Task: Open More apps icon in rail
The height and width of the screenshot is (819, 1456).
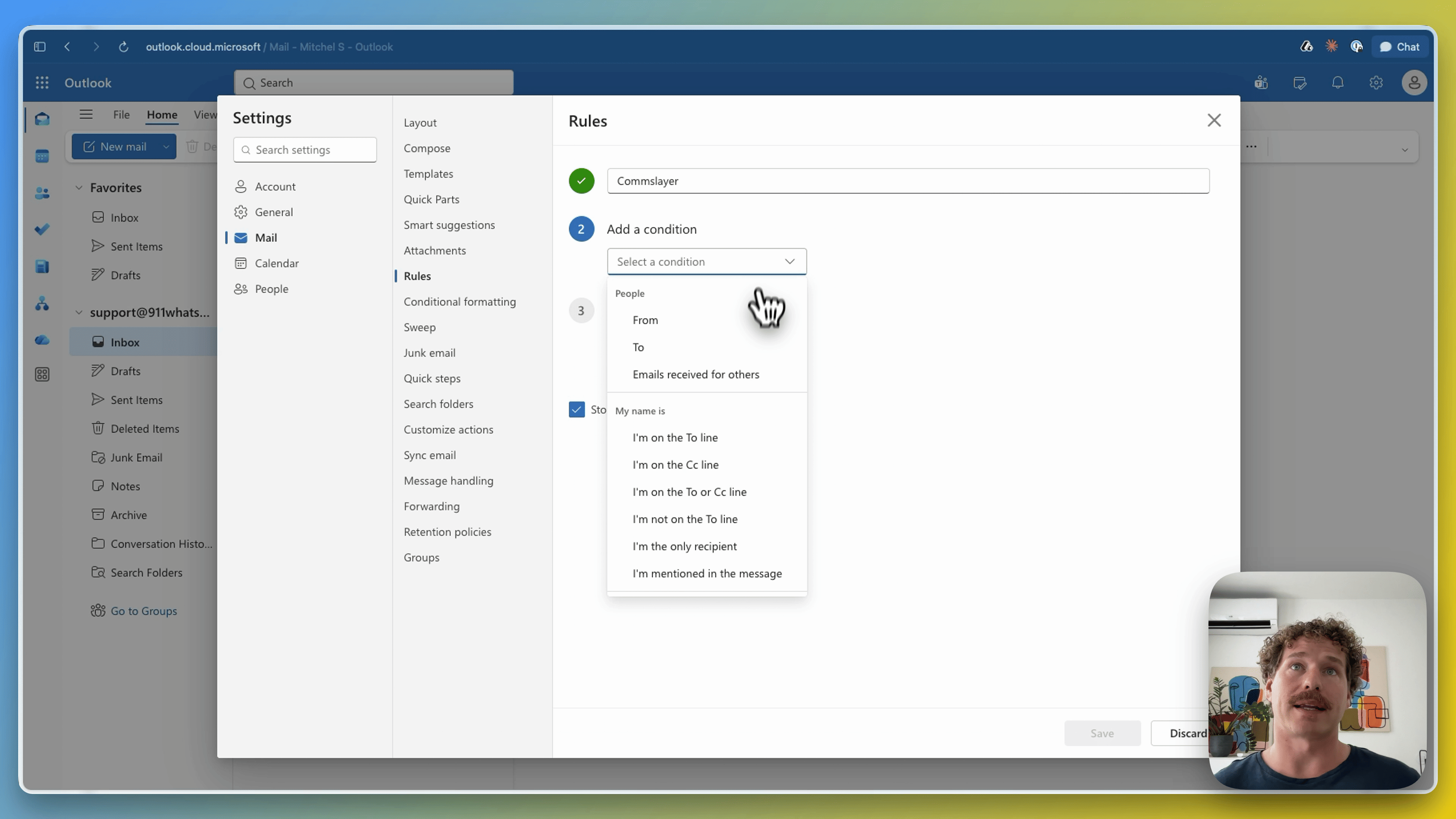Action: point(42,374)
